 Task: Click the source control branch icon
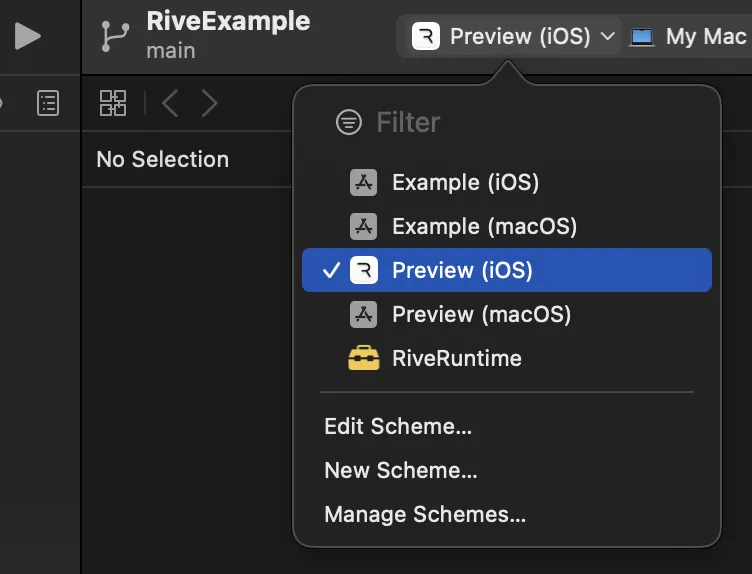click(115, 36)
